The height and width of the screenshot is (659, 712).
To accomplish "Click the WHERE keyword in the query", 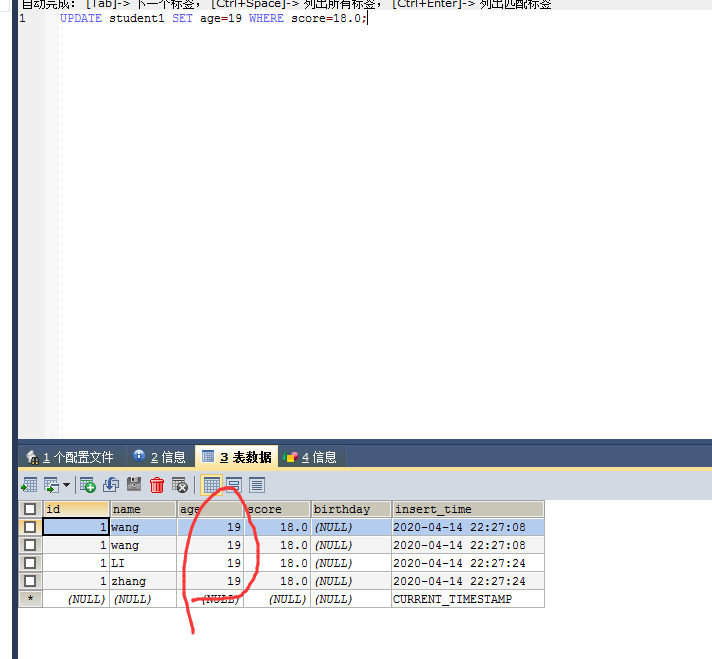I will point(266,18).
